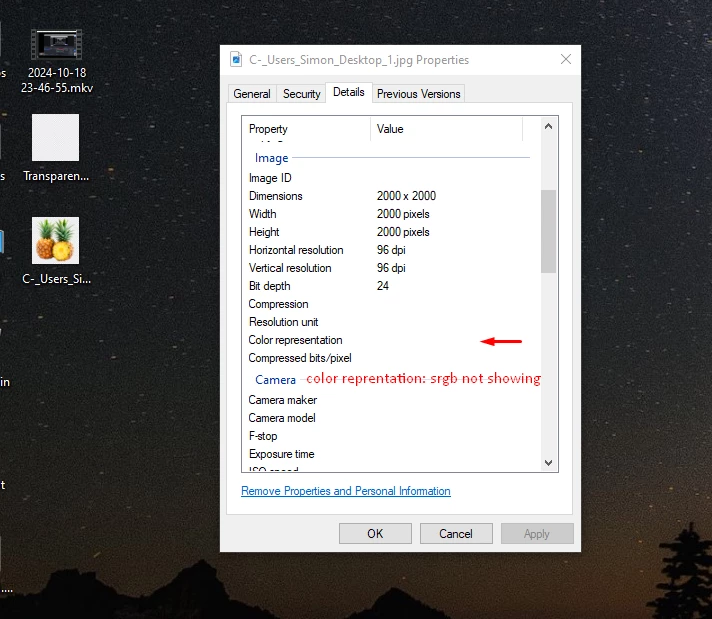
Task: Open the Previous Versions tab
Action: [418, 94]
